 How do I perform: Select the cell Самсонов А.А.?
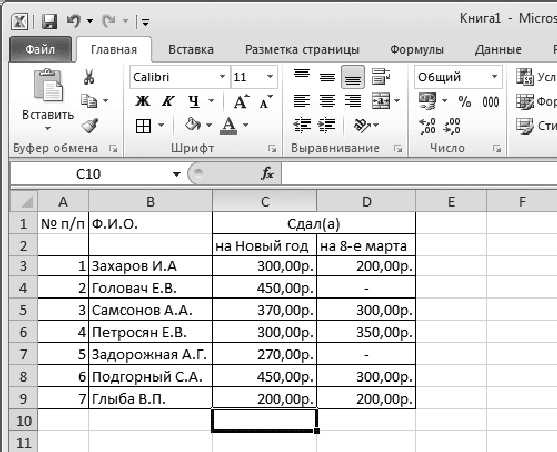(150, 310)
